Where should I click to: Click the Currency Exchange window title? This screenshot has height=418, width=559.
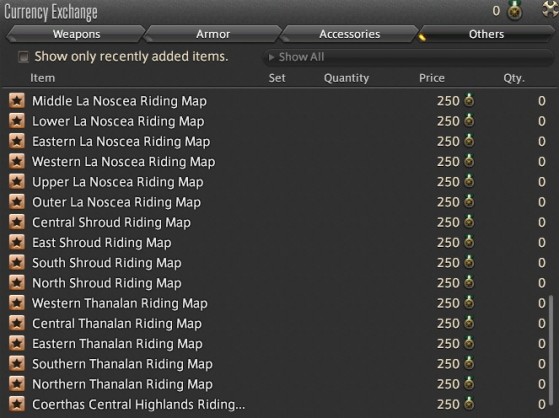point(51,12)
